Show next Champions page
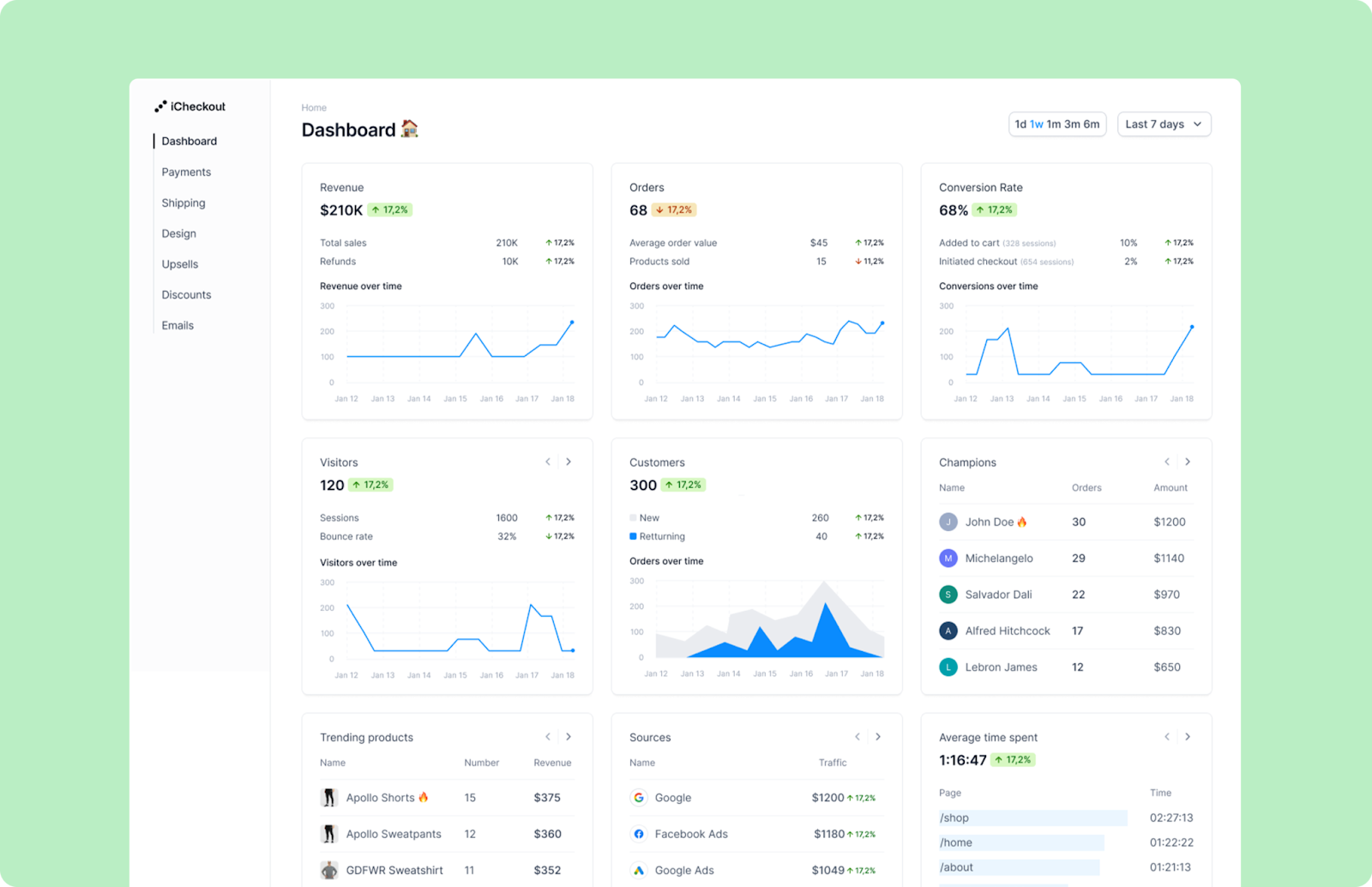 coord(1188,462)
